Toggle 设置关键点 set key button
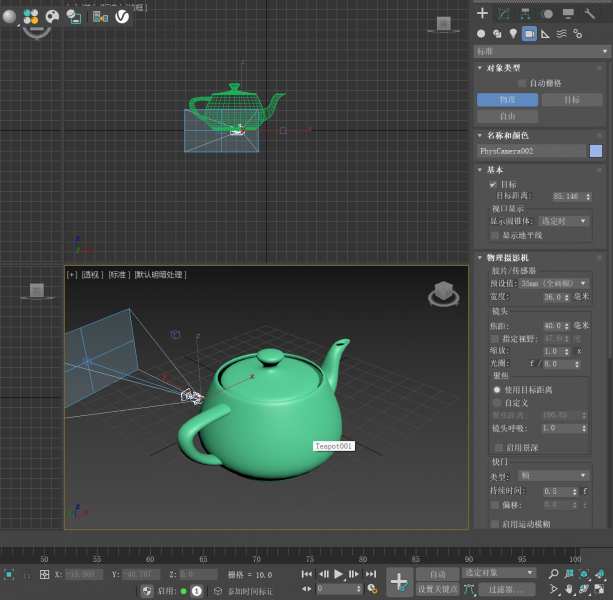This screenshot has height=600, width=613. click(x=437, y=589)
